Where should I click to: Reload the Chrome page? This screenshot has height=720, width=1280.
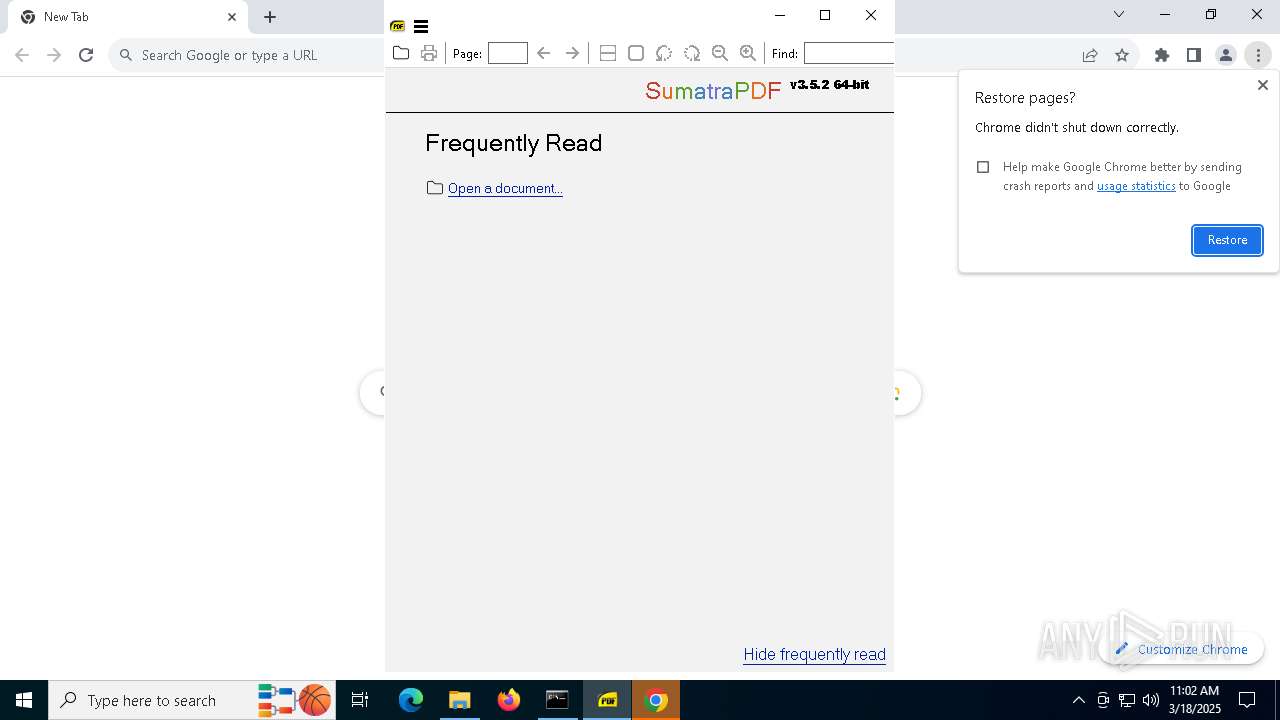pyautogui.click(x=86, y=55)
